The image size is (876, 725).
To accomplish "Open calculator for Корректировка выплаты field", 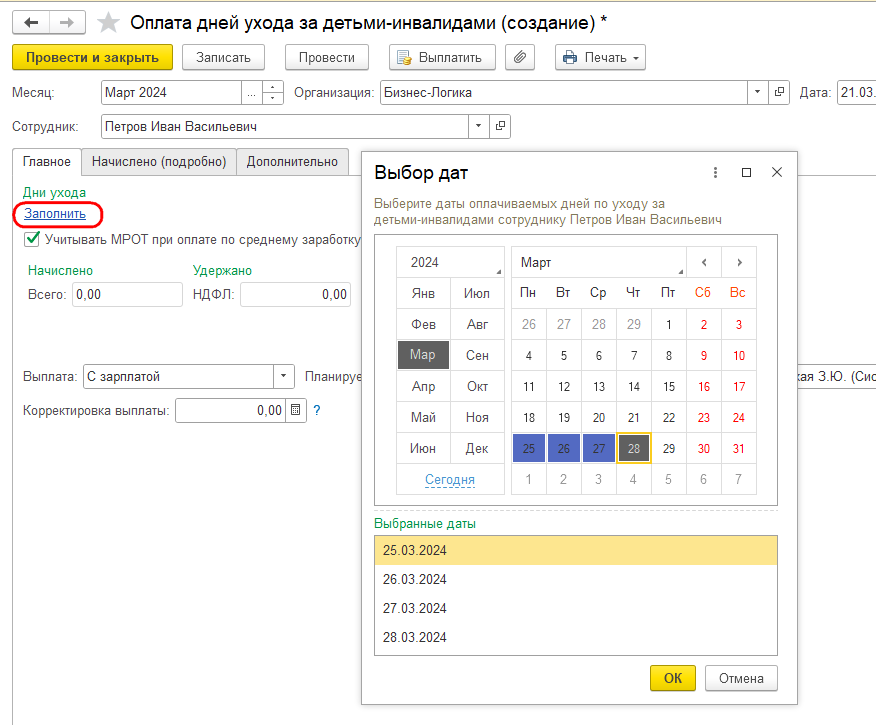I will pos(296,411).
